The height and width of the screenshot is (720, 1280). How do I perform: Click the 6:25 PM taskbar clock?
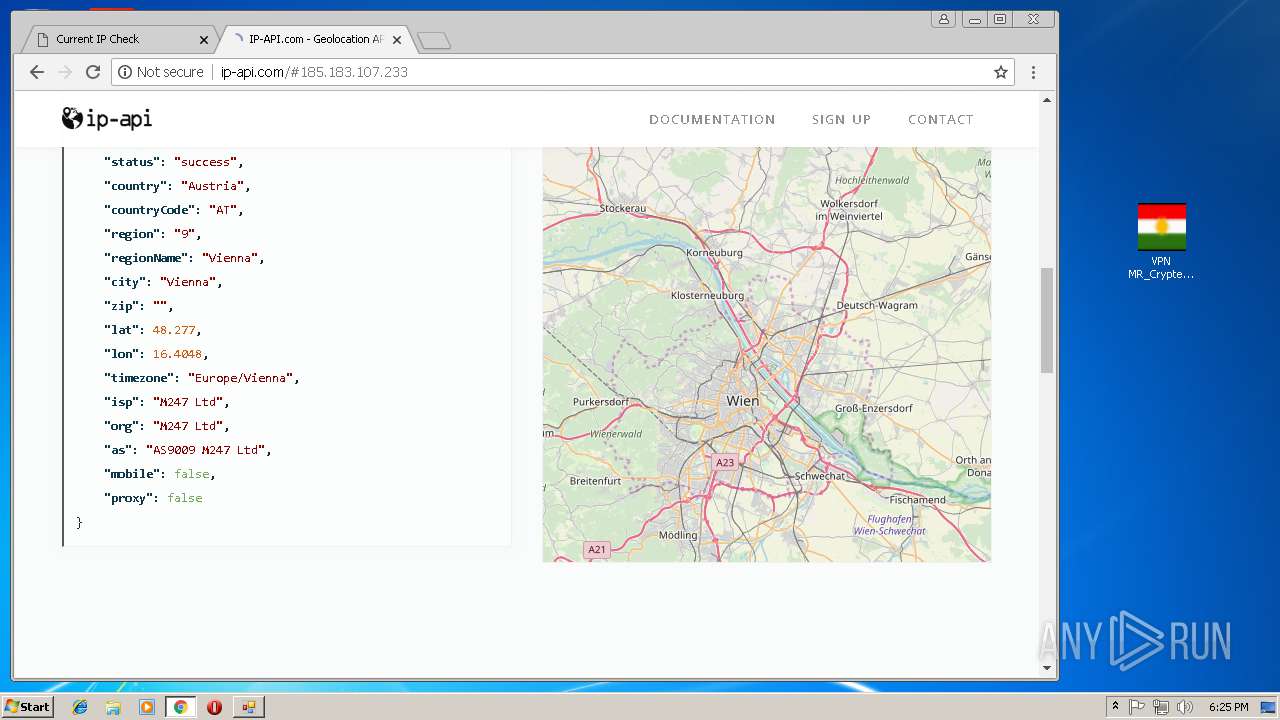tap(1228, 707)
